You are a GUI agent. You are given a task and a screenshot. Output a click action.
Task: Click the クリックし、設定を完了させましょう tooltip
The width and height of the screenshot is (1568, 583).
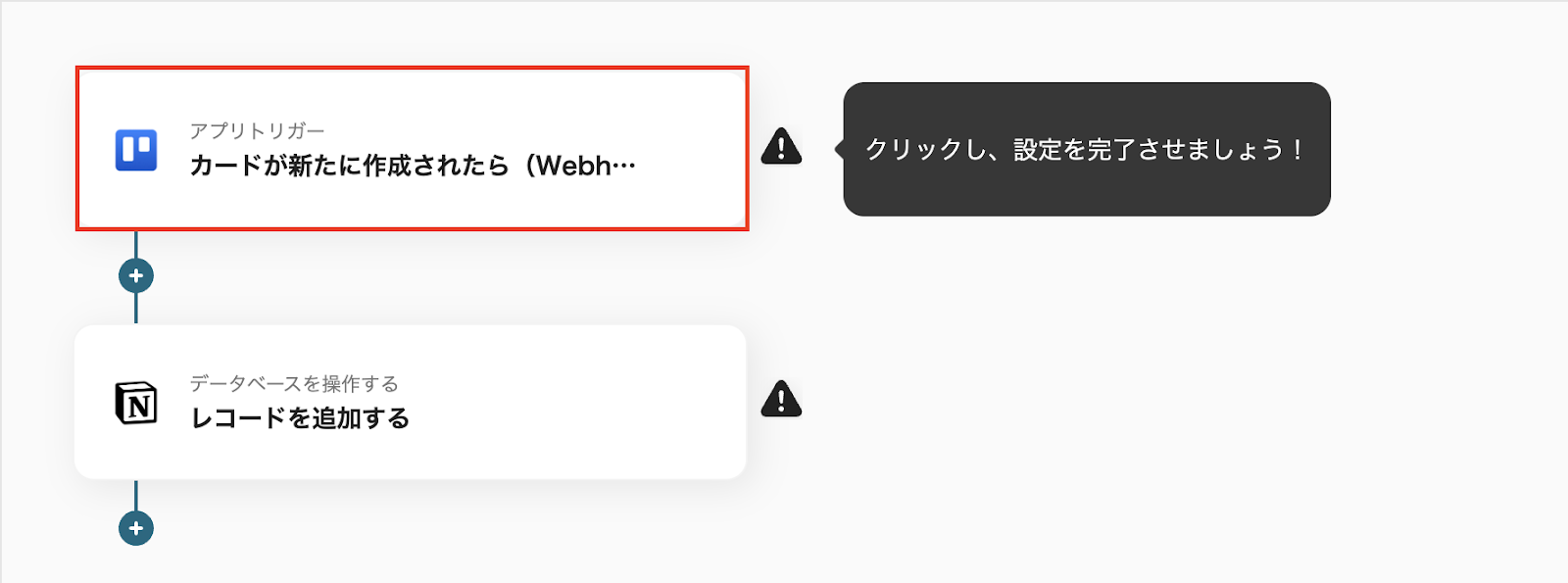pos(1087,149)
